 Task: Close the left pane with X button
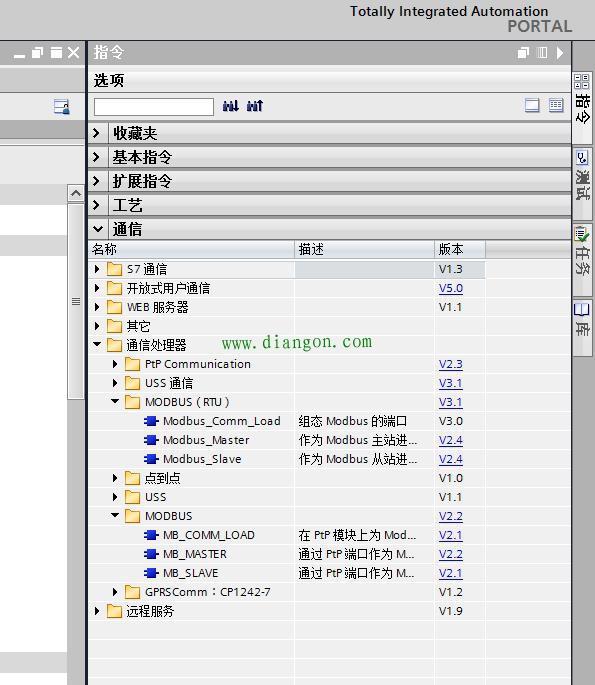pos(74,53)
